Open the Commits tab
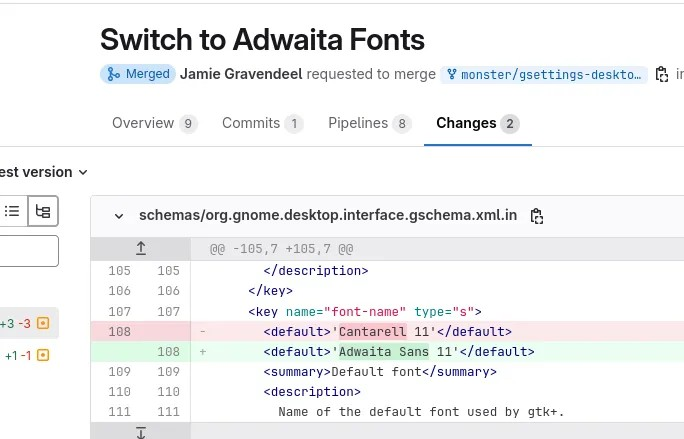This screenshot has height=439, width=684. [263, 123]
